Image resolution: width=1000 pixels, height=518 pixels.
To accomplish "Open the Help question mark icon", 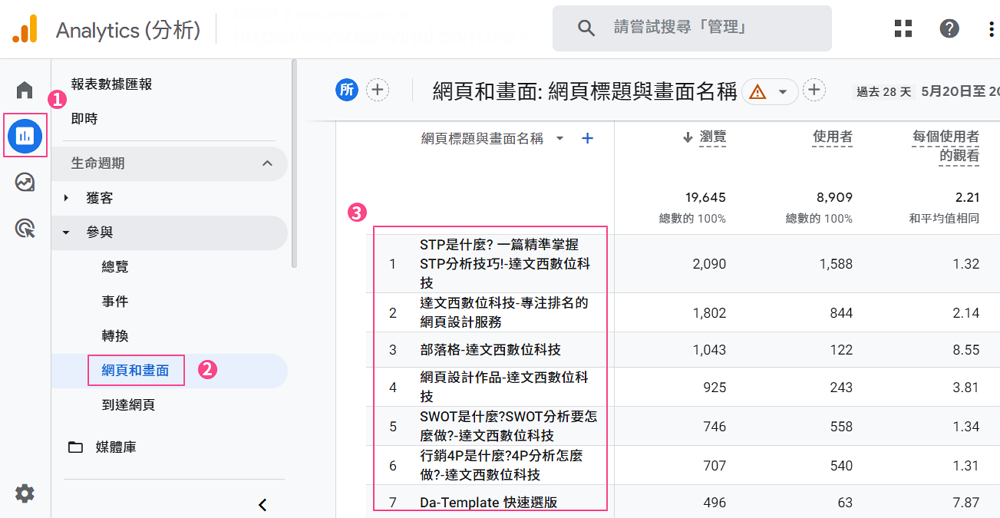I will (x=949, y=28).
